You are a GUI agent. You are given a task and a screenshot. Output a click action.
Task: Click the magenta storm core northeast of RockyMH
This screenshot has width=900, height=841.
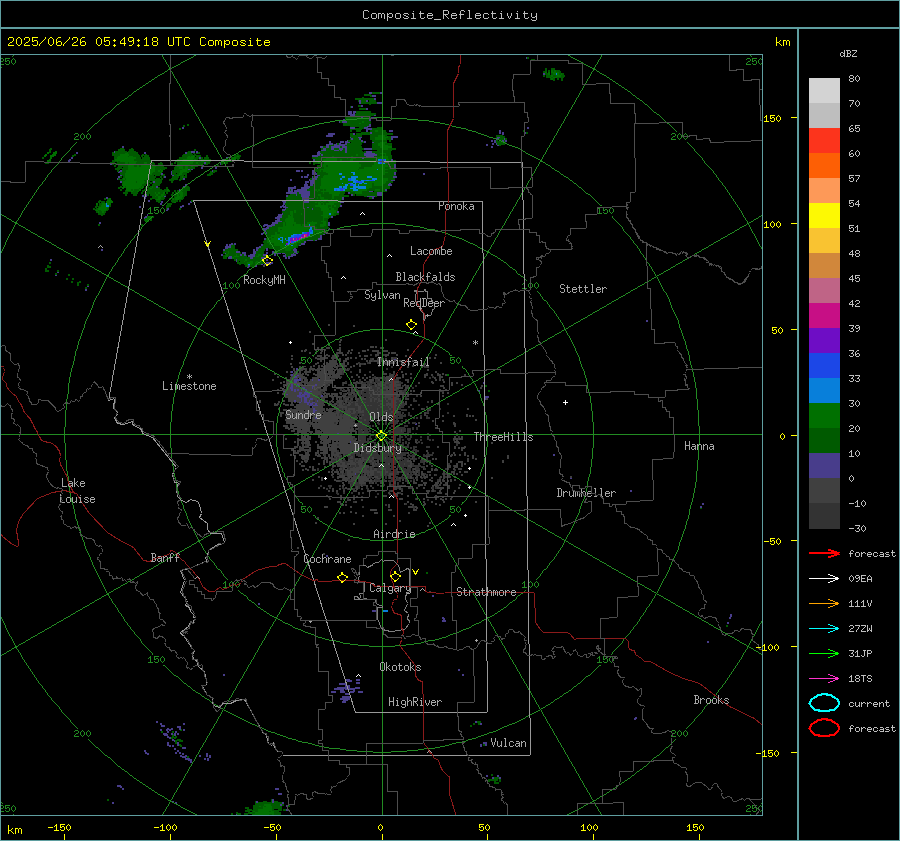(300, 237)
